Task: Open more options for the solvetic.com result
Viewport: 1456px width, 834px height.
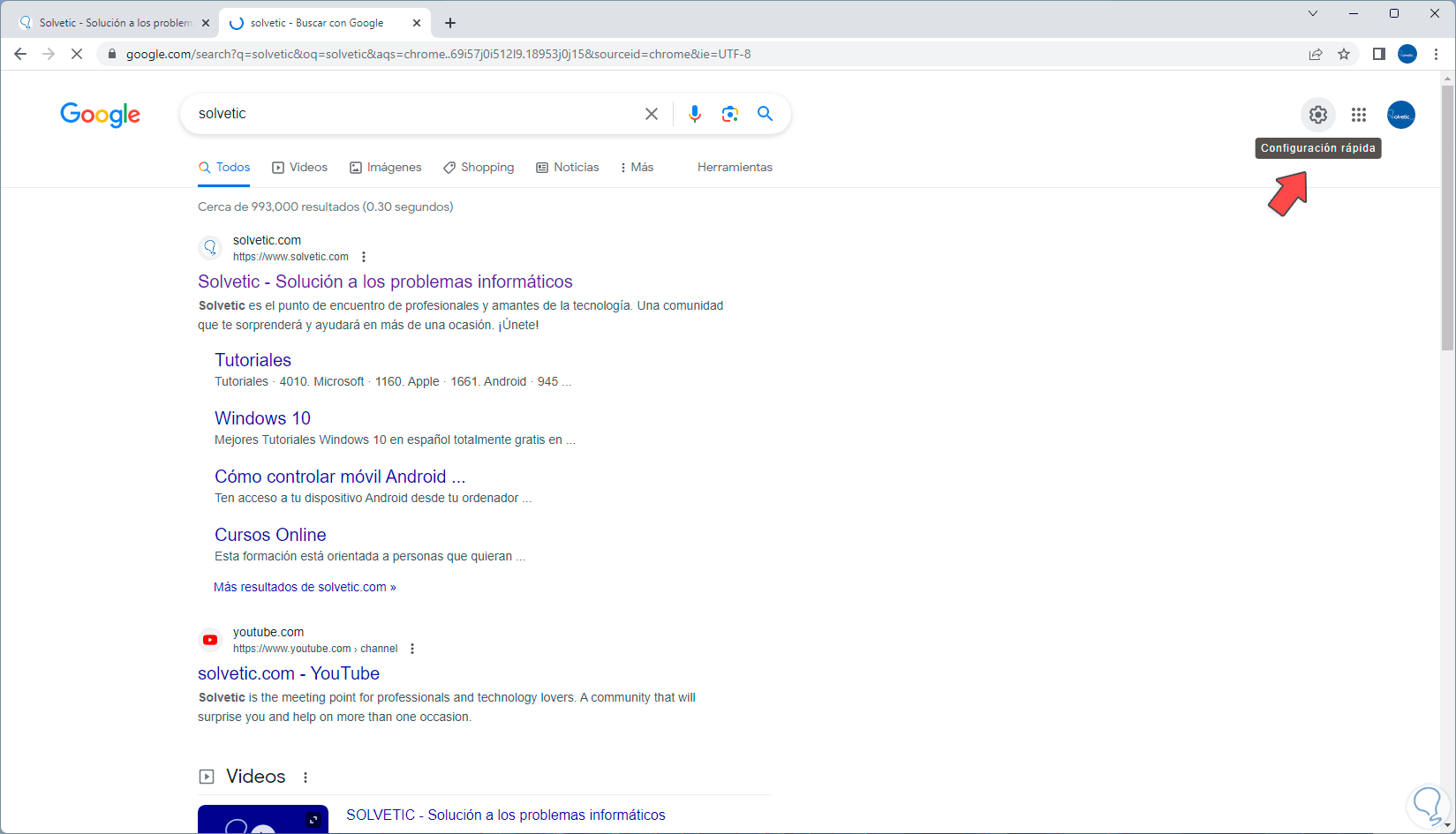Action: click(364, 257)
